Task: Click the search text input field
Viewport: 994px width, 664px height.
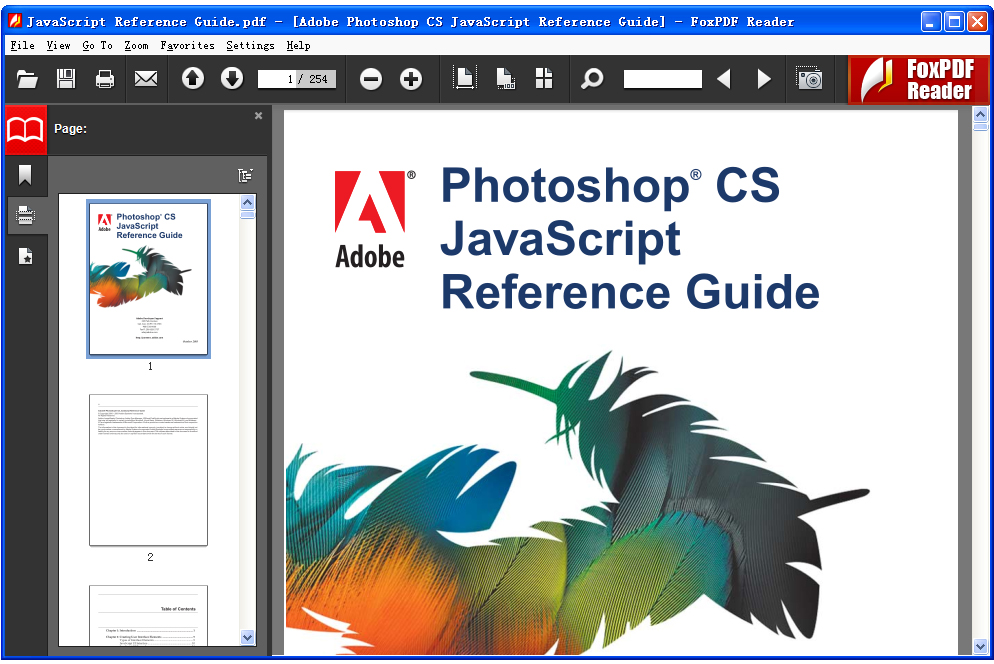Action: click(x=662, y=79)
